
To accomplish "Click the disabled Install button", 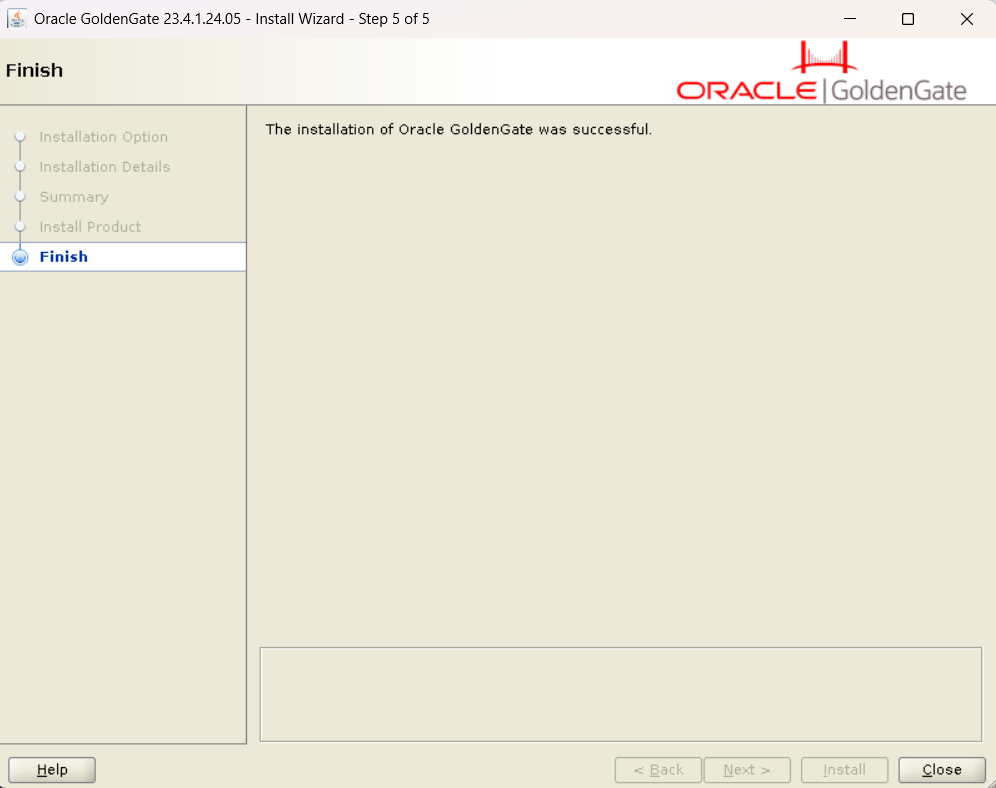I will pyautogui.click(x=844, y=770).
